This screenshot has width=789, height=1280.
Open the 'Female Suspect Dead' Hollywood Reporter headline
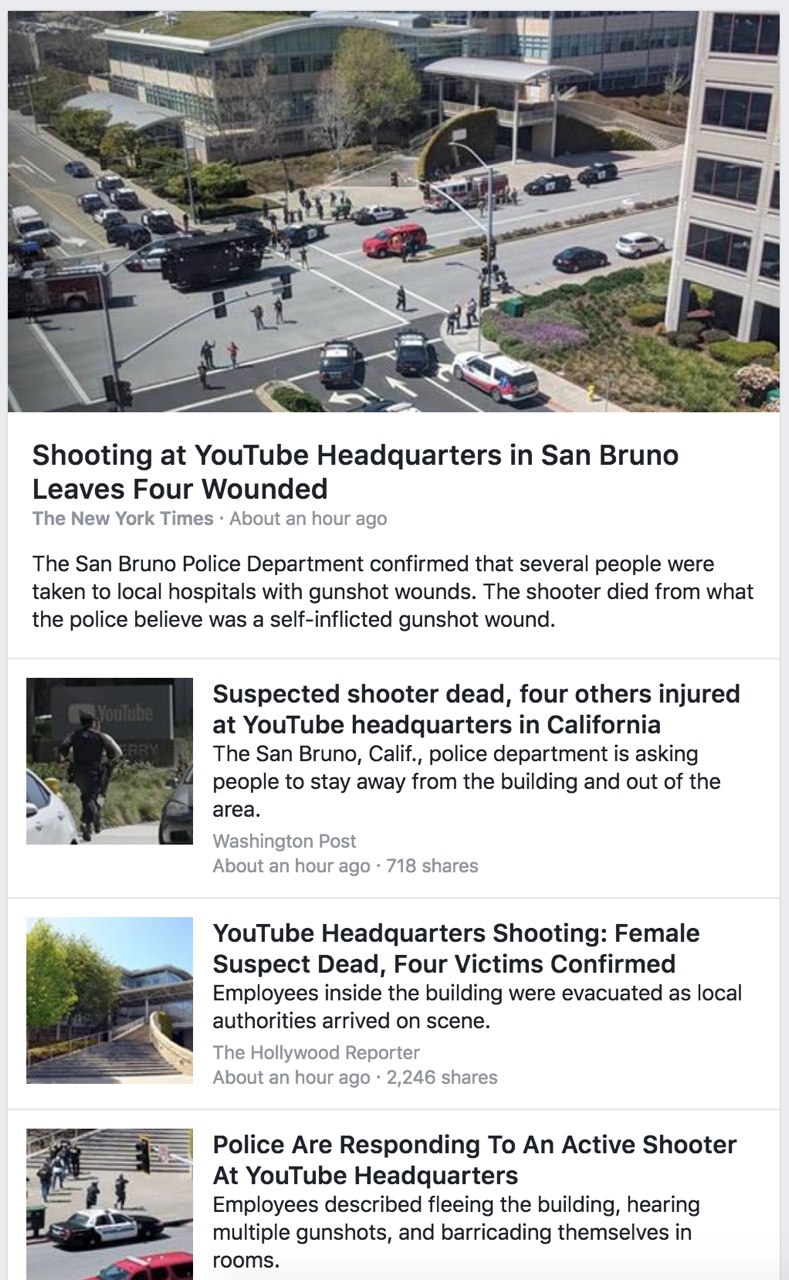[x=456, y=948]
